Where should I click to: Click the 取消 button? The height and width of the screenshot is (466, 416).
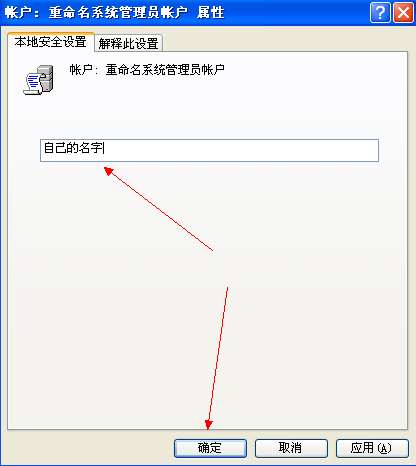(291, 448)
